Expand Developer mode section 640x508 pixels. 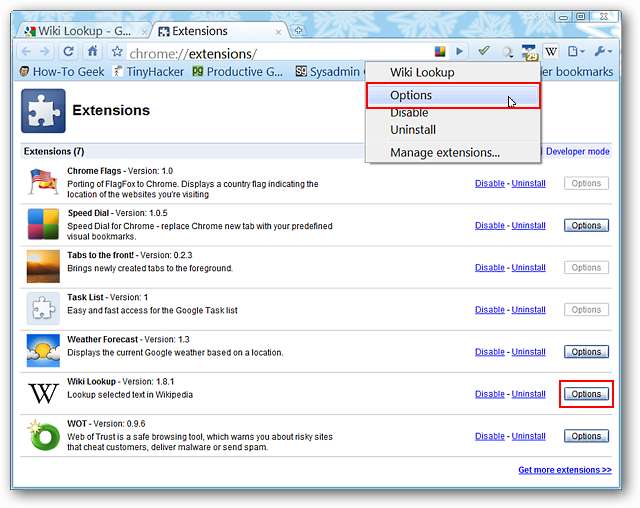578,152
